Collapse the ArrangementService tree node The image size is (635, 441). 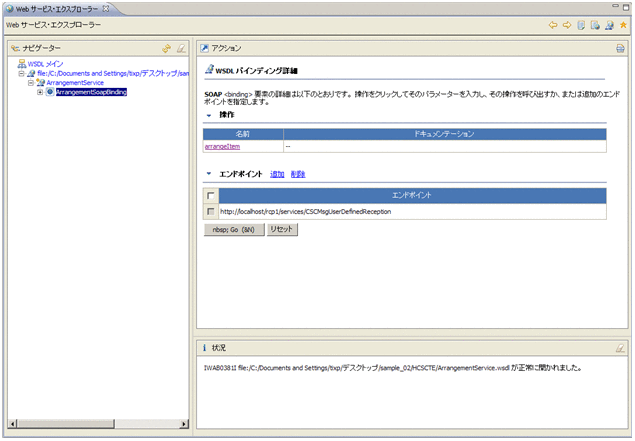tap(30, 83)
